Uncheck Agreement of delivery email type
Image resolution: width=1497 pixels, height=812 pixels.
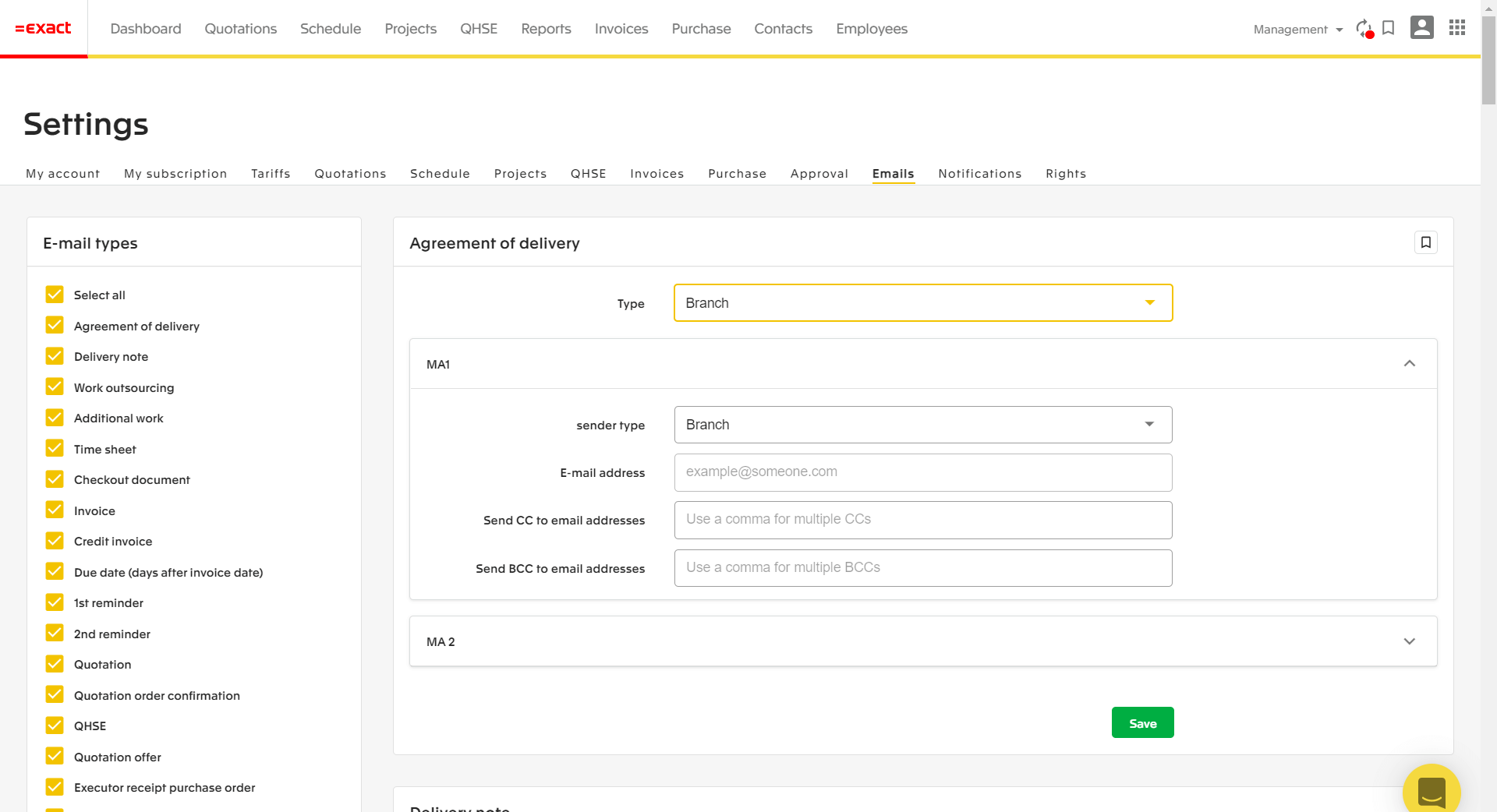tap(55, 325)
